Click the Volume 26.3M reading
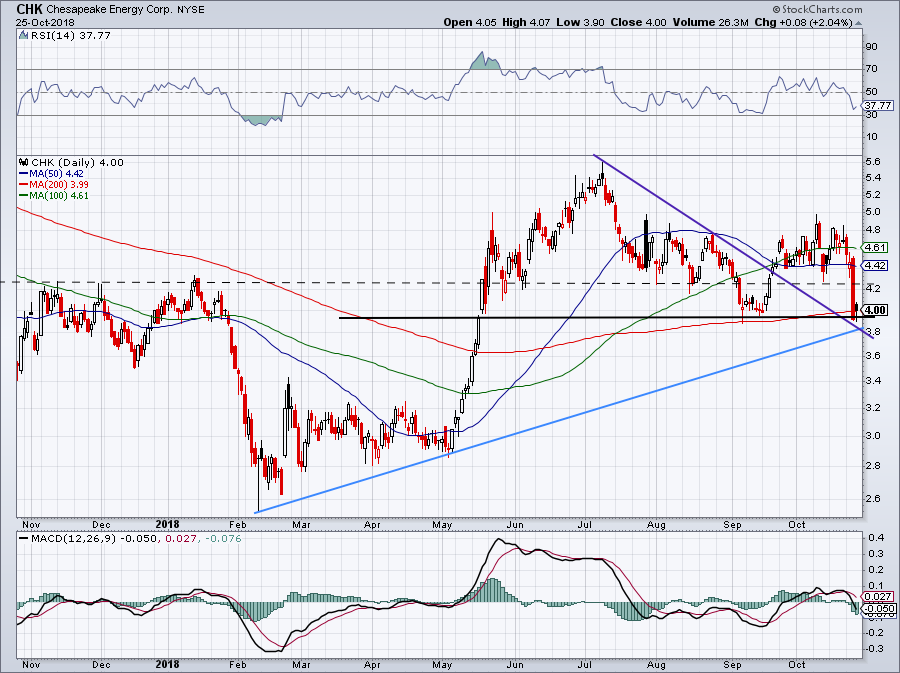Image resolution: width=900 pixels, height=673 pixels. [710, 22]
